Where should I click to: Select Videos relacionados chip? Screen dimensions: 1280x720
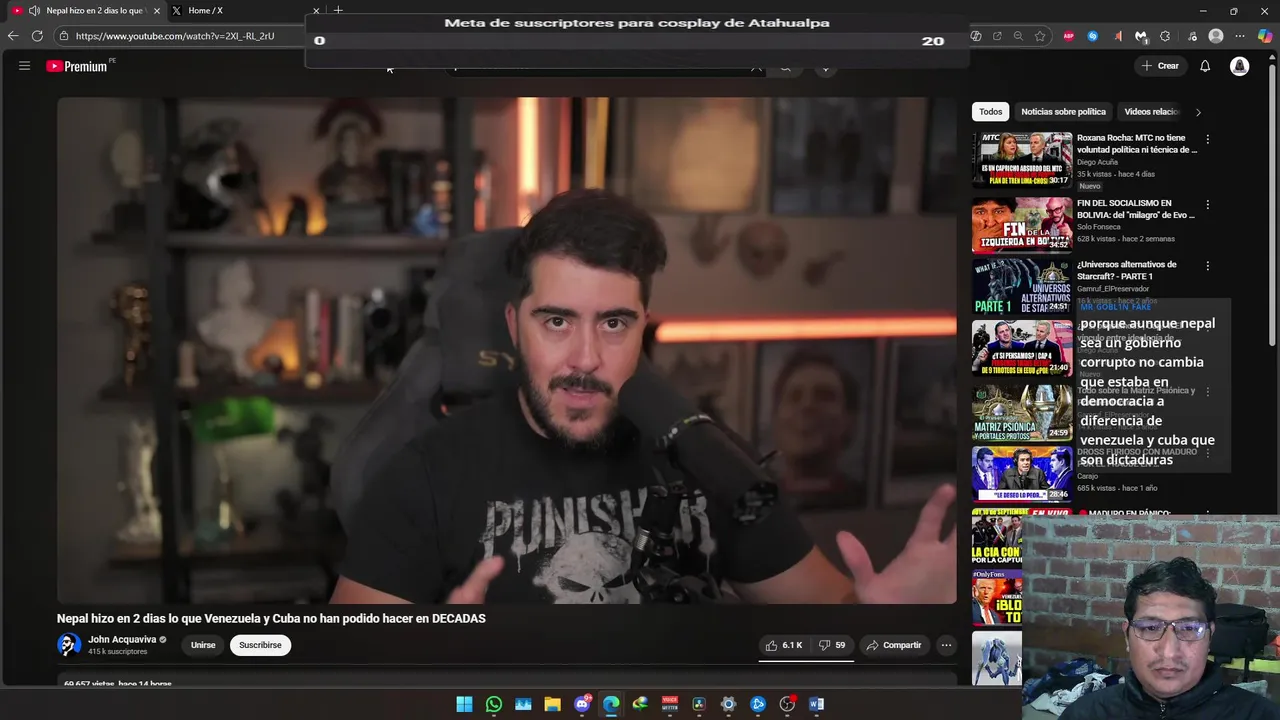1151,112
